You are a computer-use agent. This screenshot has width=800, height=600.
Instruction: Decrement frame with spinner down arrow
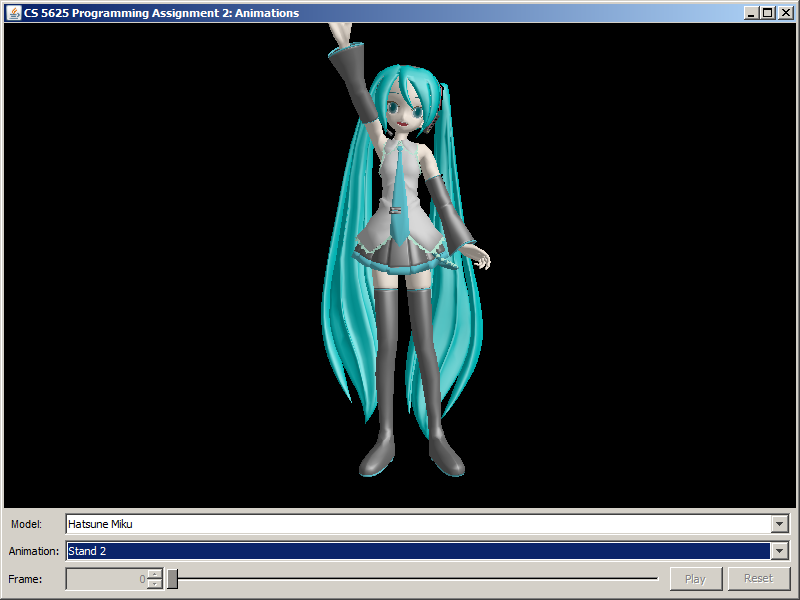[154, 584]
